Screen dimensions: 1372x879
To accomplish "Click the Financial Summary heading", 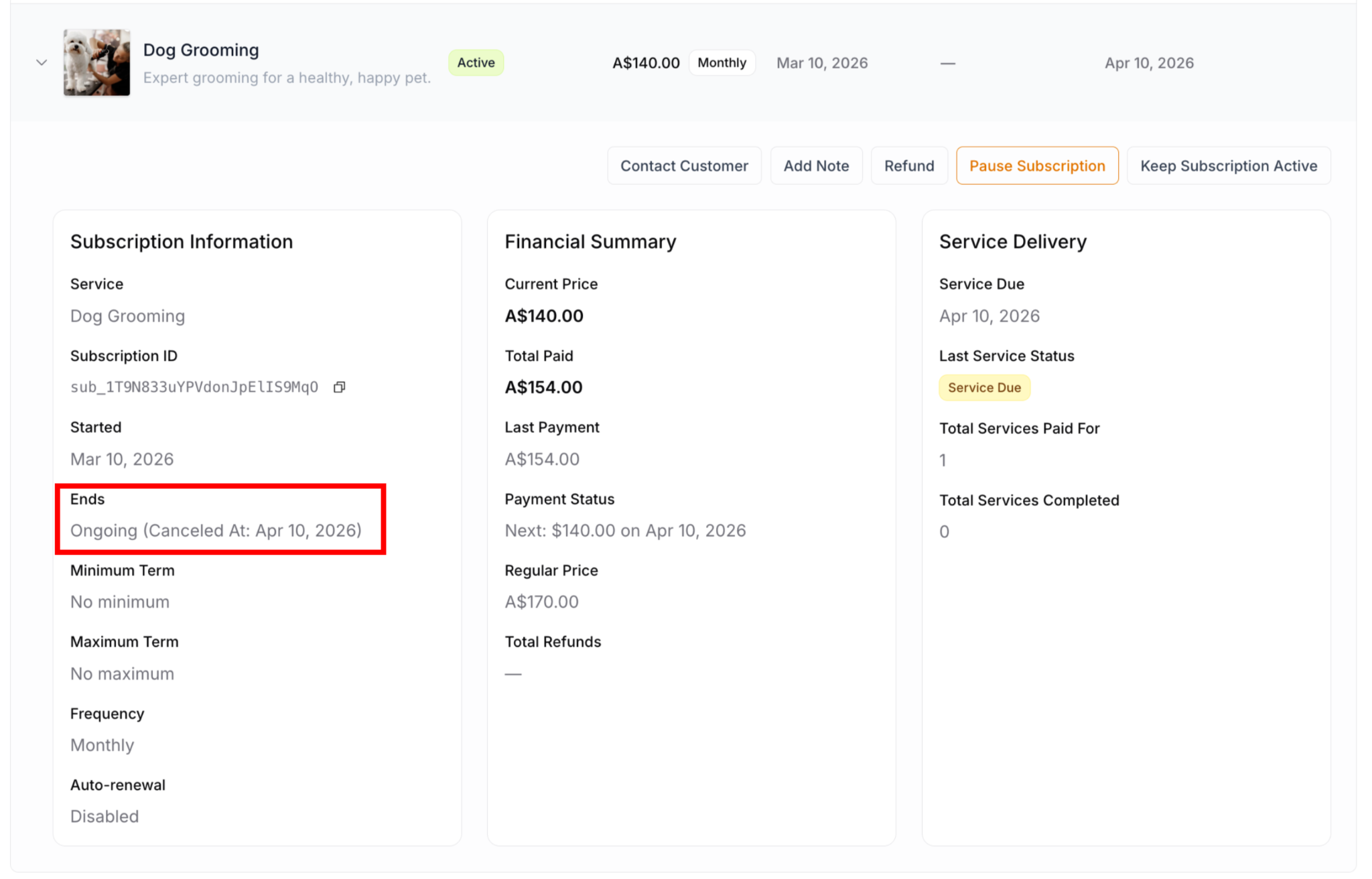I will [x=590, y=242].
